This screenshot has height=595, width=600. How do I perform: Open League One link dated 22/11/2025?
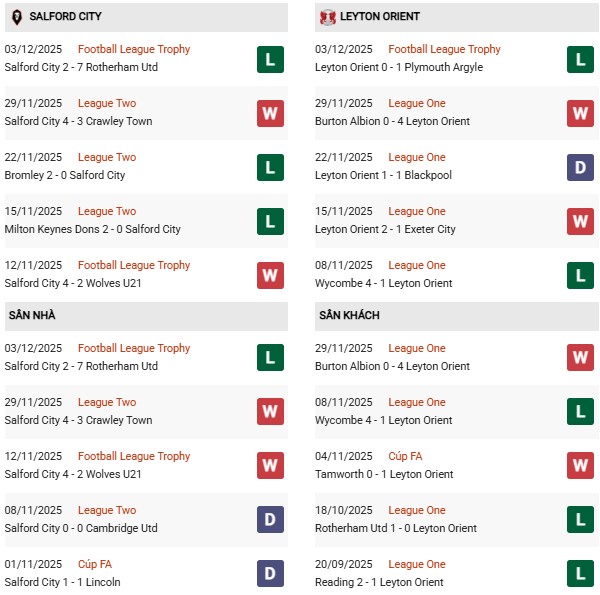(417, 157)
